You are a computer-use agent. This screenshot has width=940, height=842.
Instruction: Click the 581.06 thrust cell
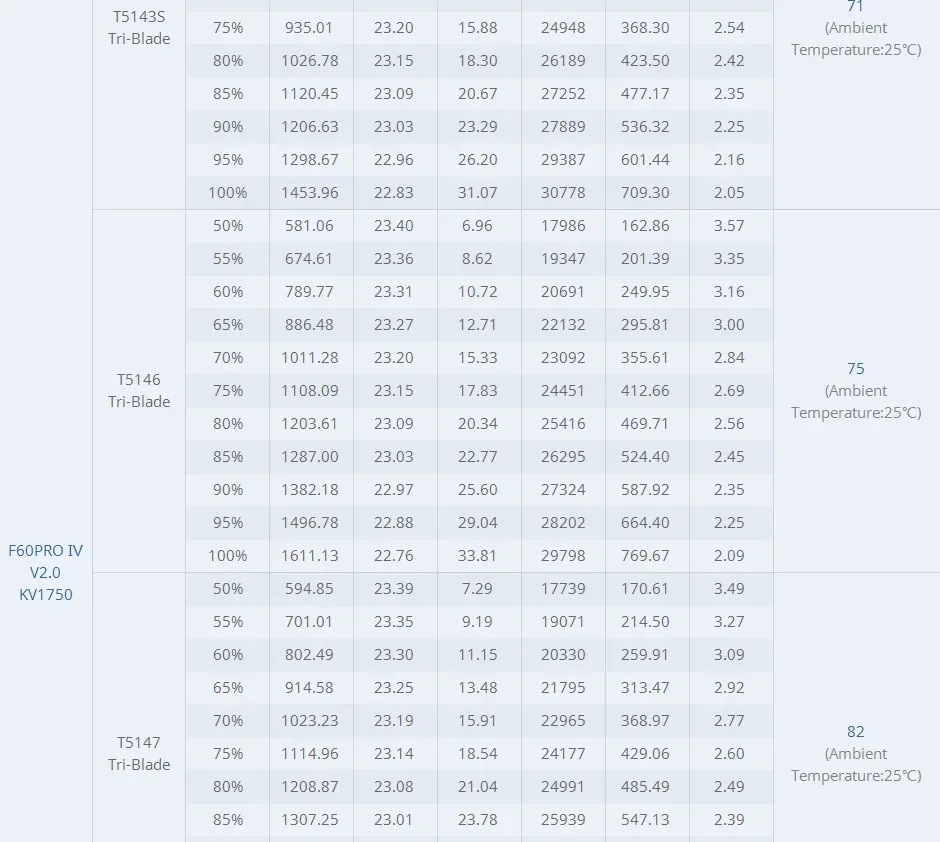pos(310,226)
